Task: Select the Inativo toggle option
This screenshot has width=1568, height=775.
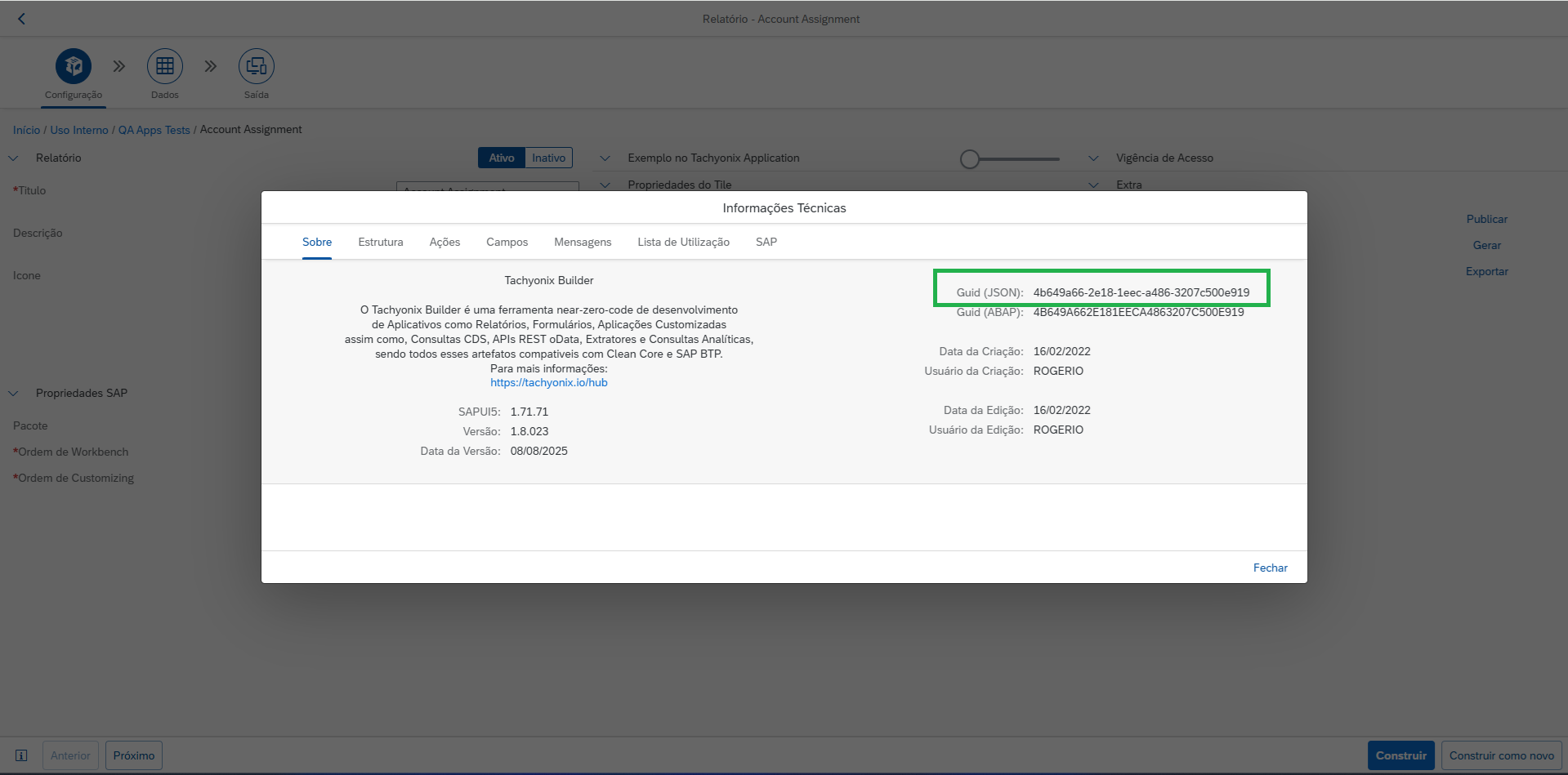Action: click(549, 158)
